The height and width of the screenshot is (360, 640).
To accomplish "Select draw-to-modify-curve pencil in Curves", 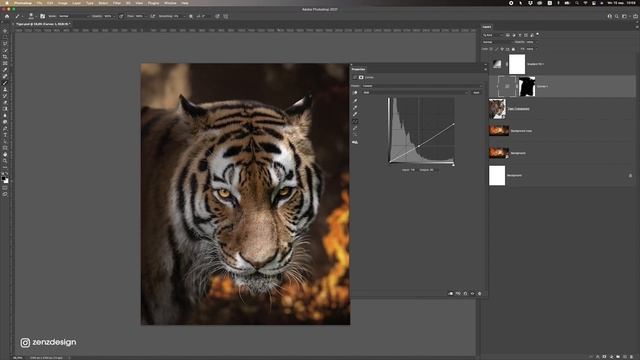I will coord(355,128).
